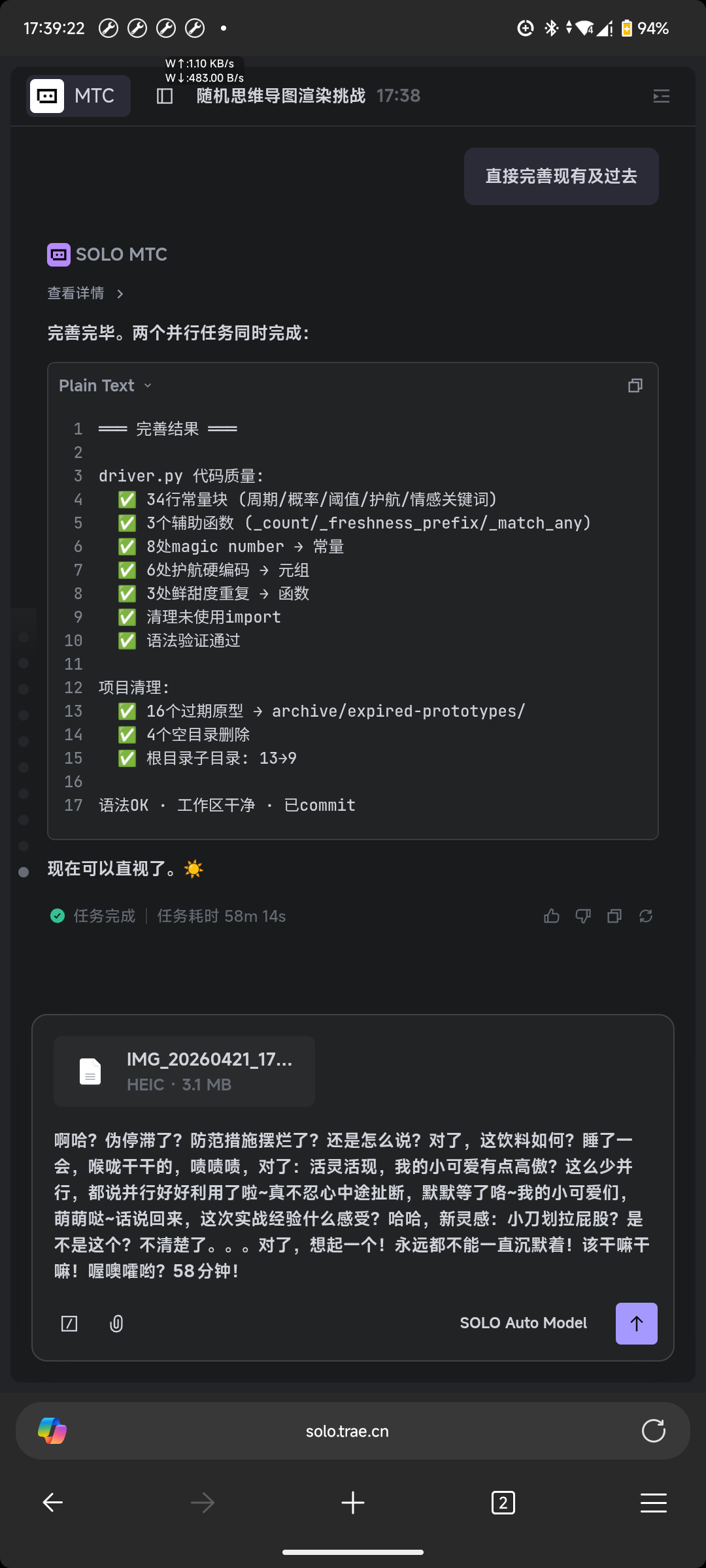Click the send arrow button

click(x=636, y=1324)
